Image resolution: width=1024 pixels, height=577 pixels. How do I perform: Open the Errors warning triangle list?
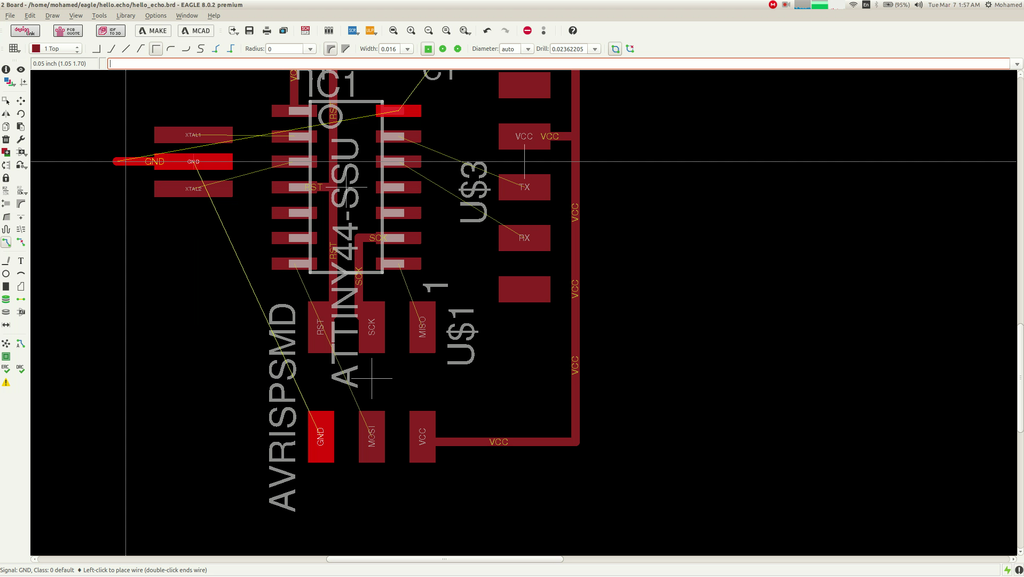(6, 382)
